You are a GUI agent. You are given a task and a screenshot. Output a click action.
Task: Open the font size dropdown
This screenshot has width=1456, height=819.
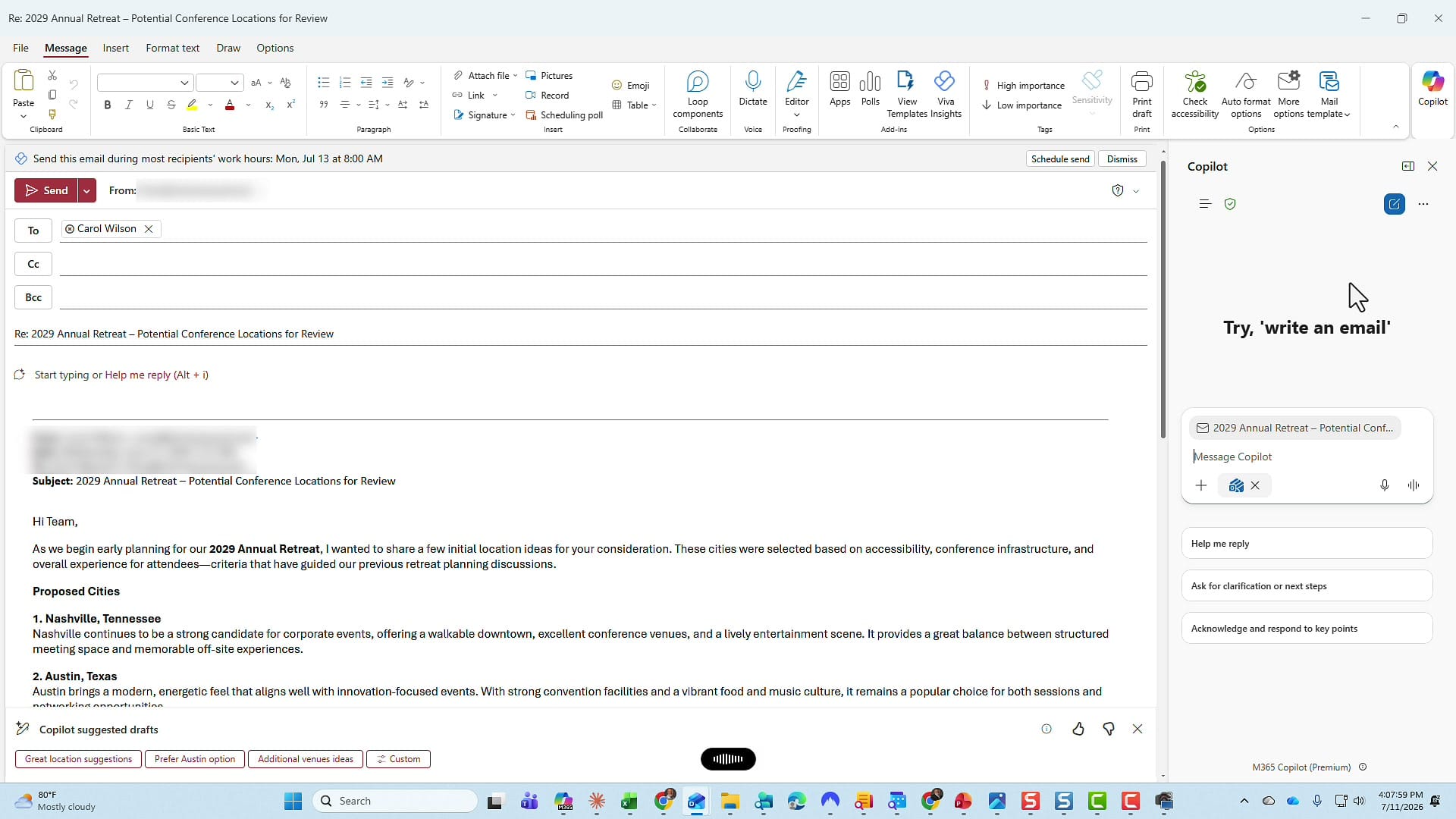(235, 83)
